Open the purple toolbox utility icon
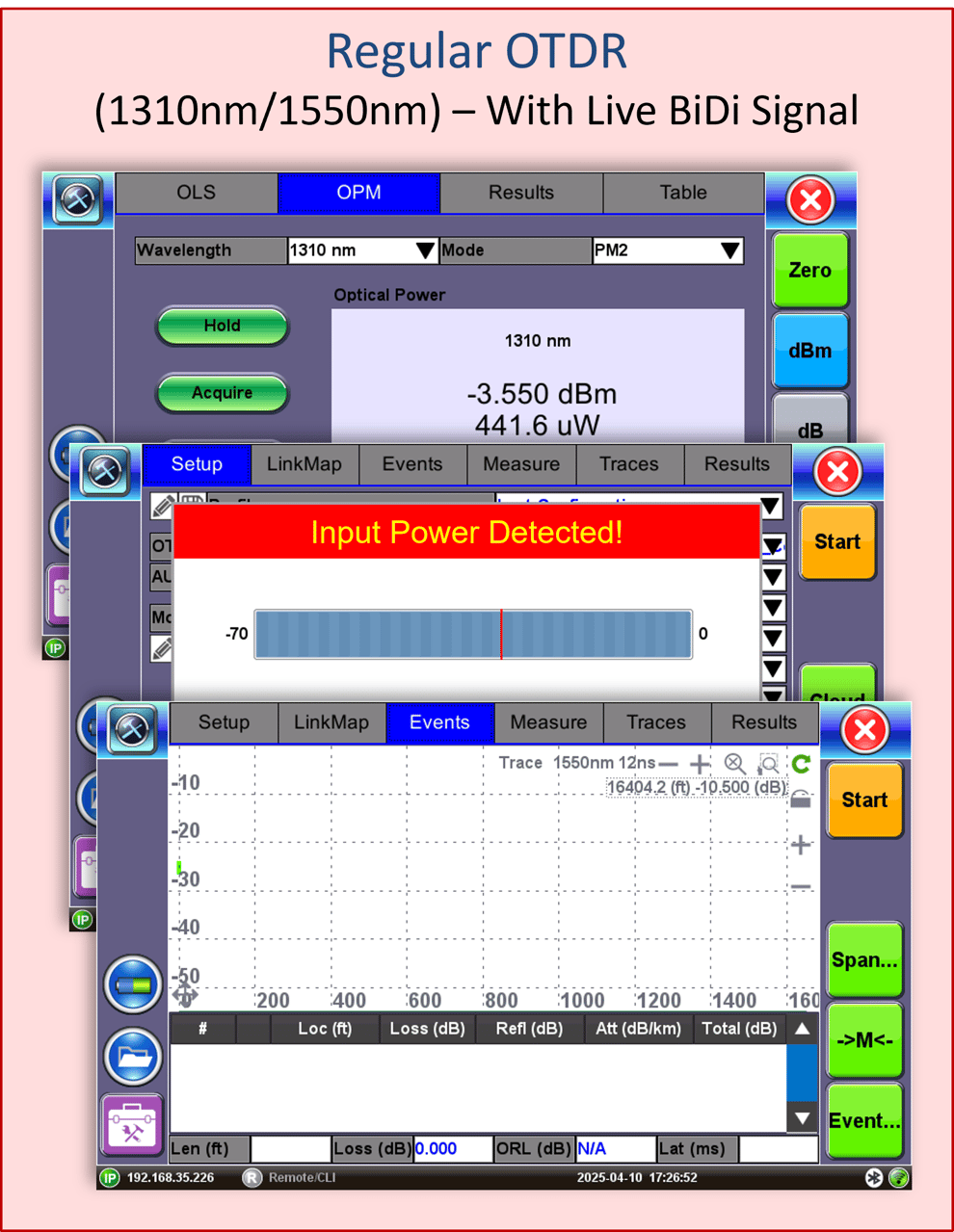954x1232 pixels. pyautogui.click(x=132, y=1125)
